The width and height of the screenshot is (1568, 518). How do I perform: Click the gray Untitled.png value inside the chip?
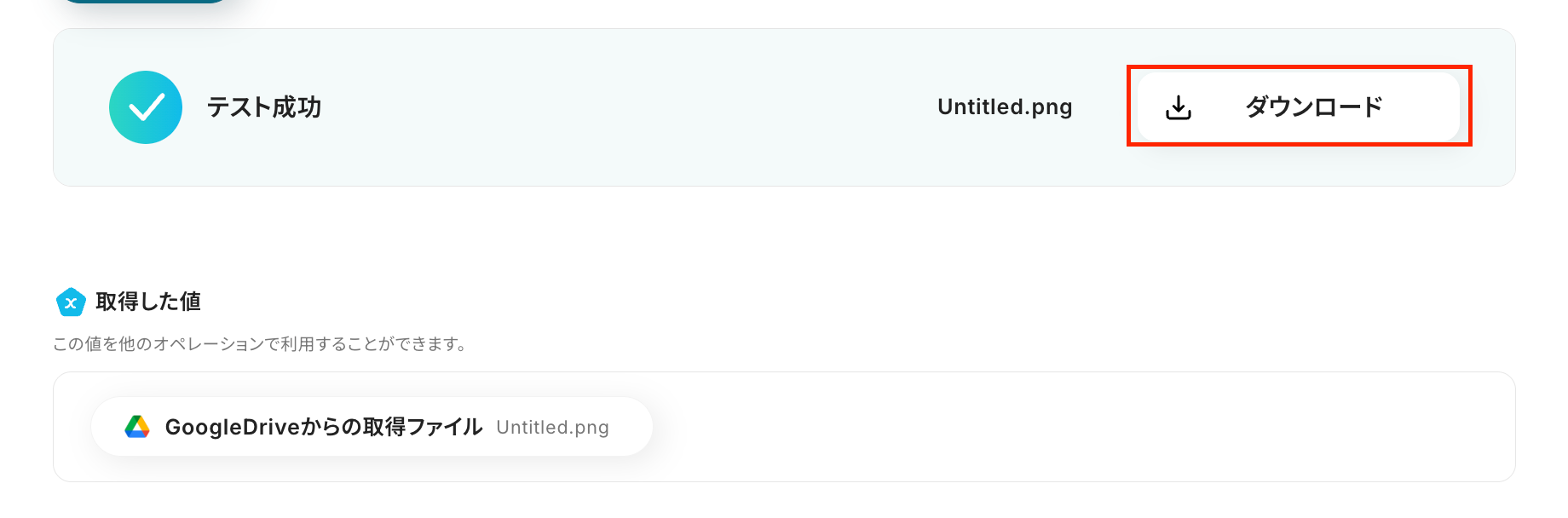[x=552, y=428]
